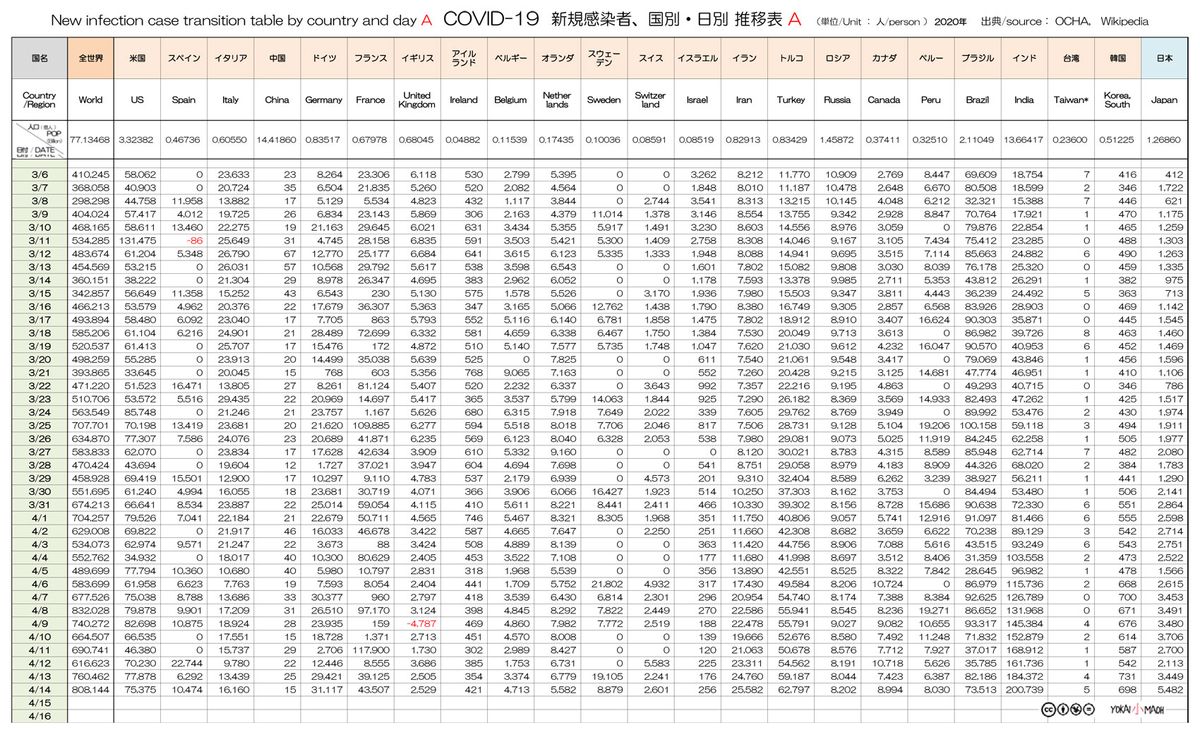Click the 'Japan' header cell
The image size is (1200, 730).
point(1164,101)
